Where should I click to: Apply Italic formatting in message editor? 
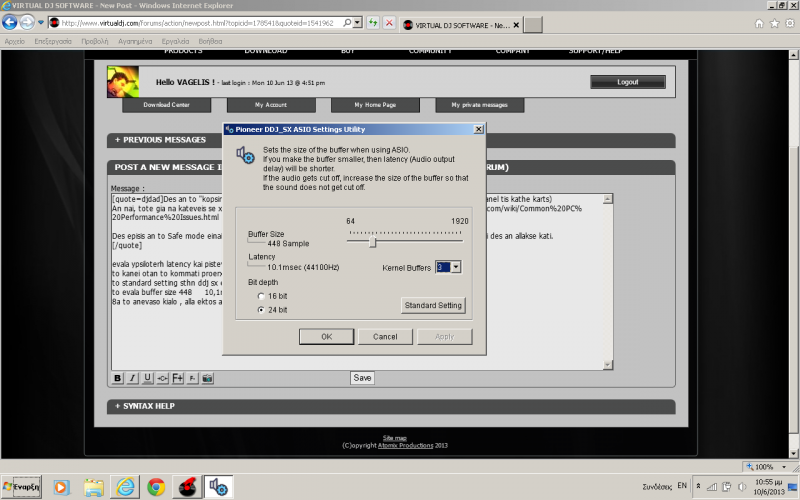click(133, 378)
